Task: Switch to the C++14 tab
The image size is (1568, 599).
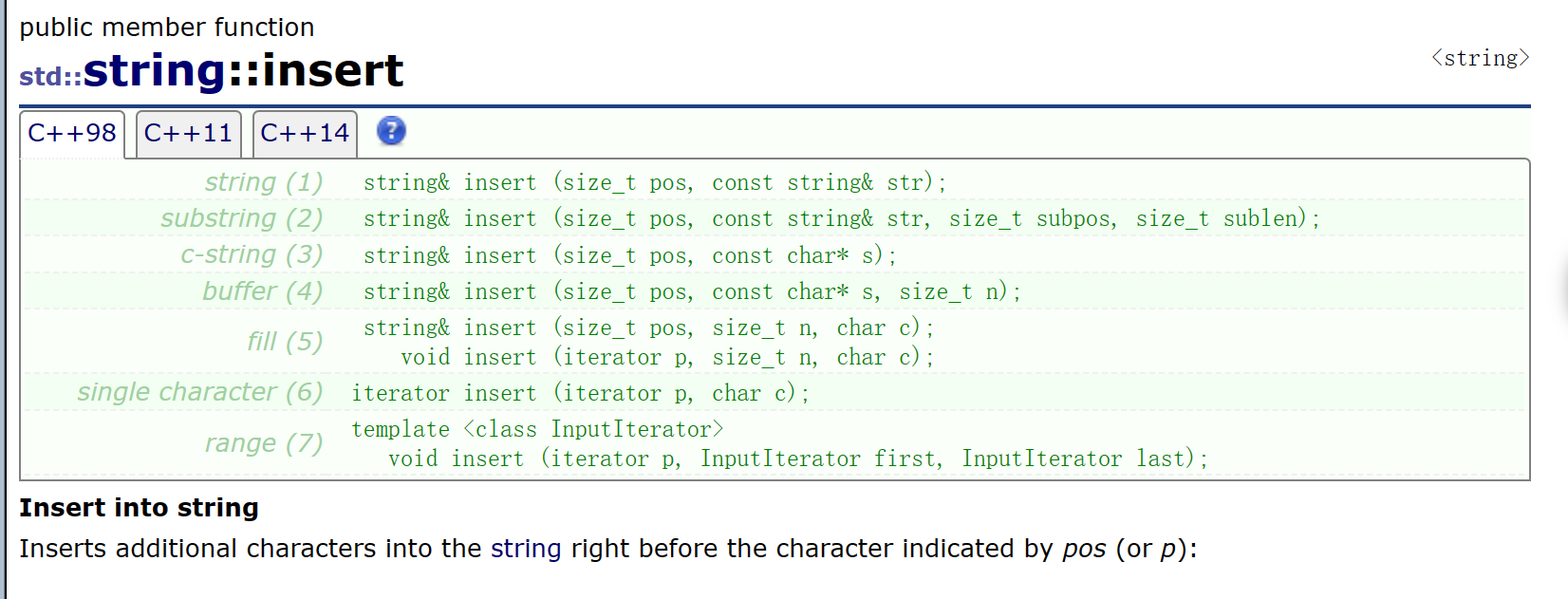Action: pyautogui.click(x=305, y=134)
